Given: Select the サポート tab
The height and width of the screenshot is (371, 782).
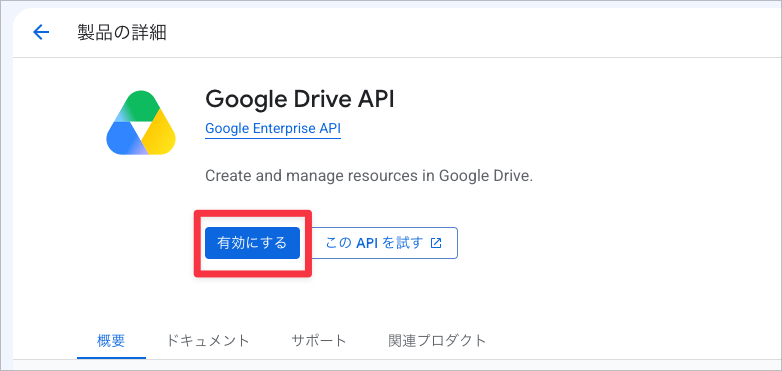Looking at the screenshot, I should pyautogui.click(x=319, y=341).
